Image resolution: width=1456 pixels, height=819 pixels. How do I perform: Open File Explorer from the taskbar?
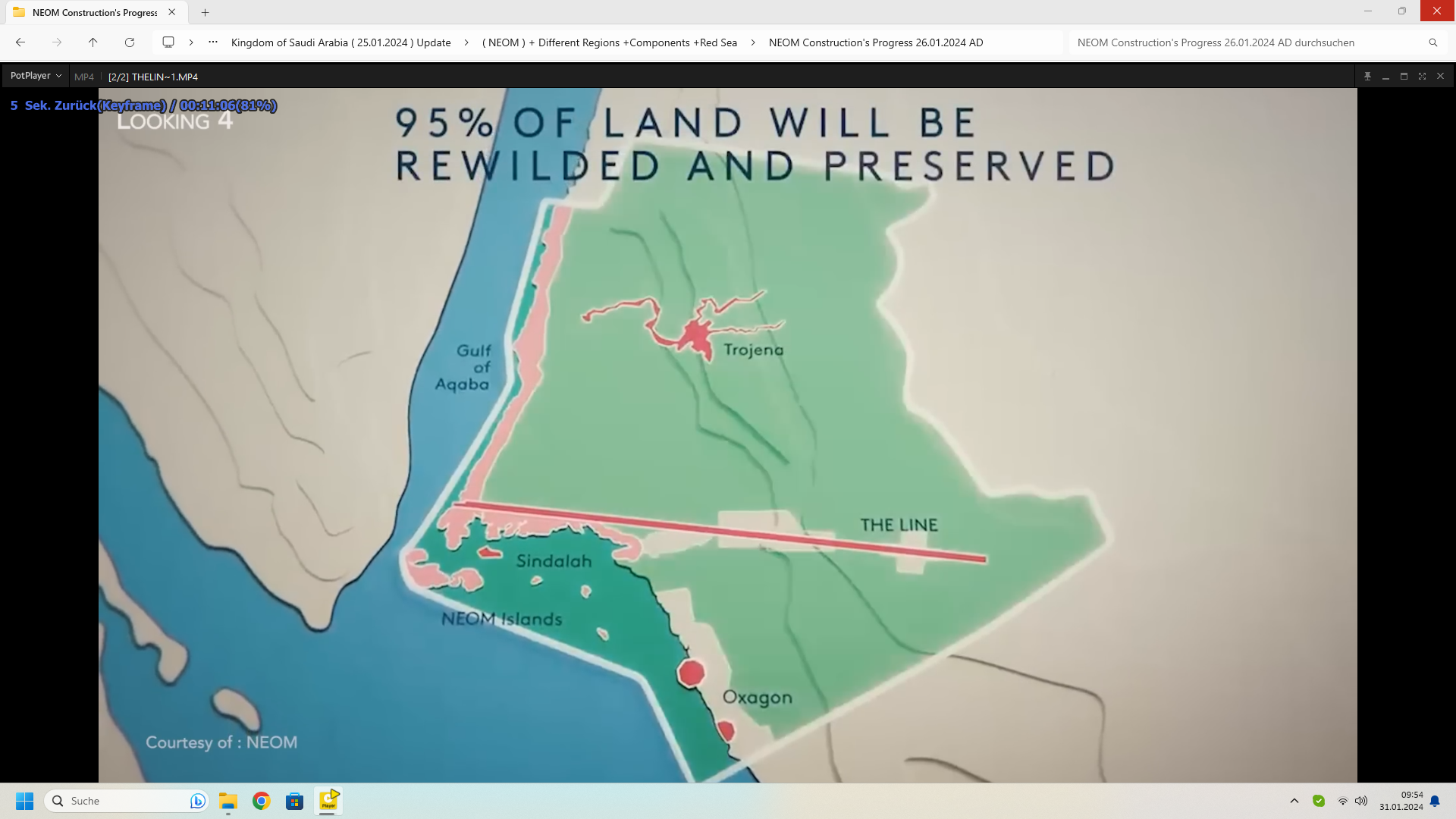(x=228, y=801)
